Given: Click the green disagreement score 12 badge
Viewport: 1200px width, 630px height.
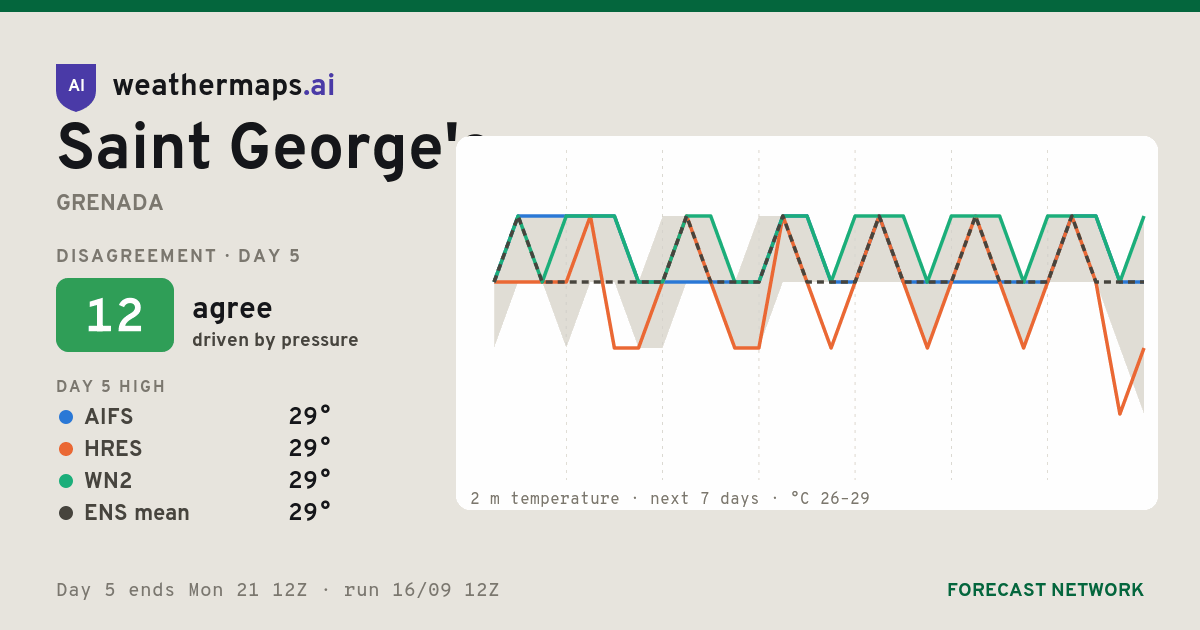Looking at the screenshot, I should [x=115, y=315].
